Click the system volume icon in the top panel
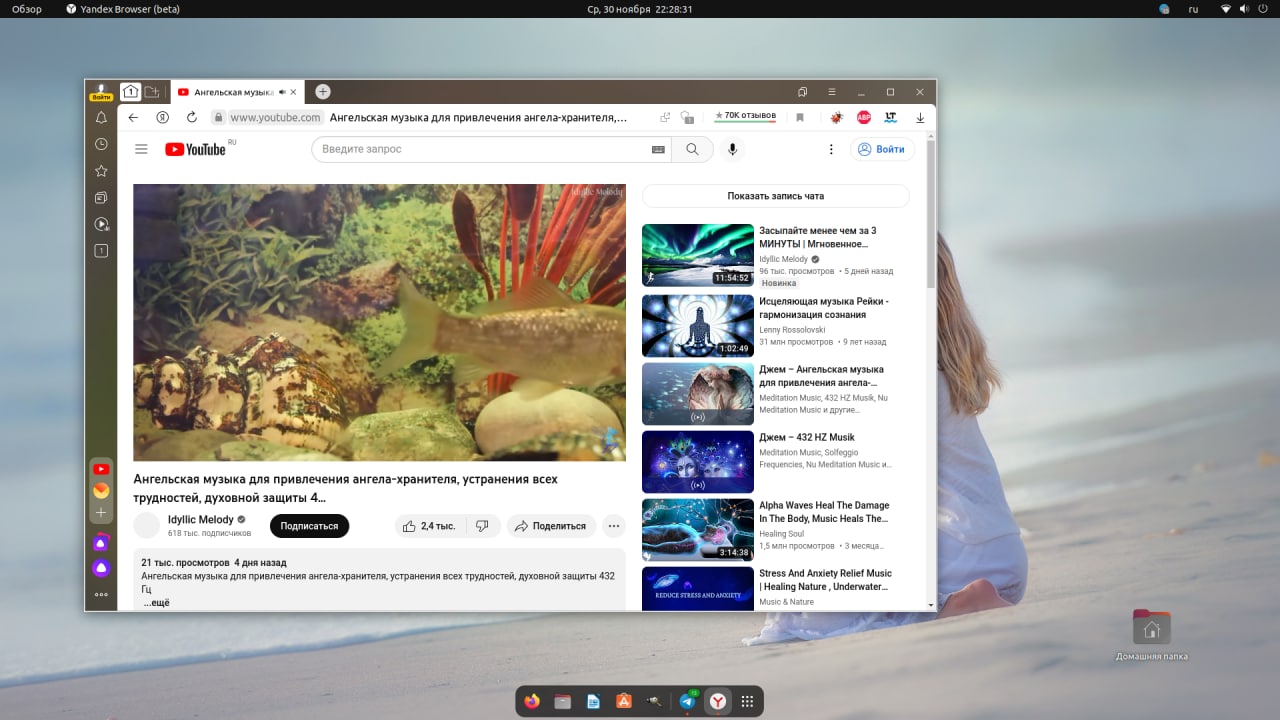This screenshot has width=1280, height=720. [x=1244, y=9]
